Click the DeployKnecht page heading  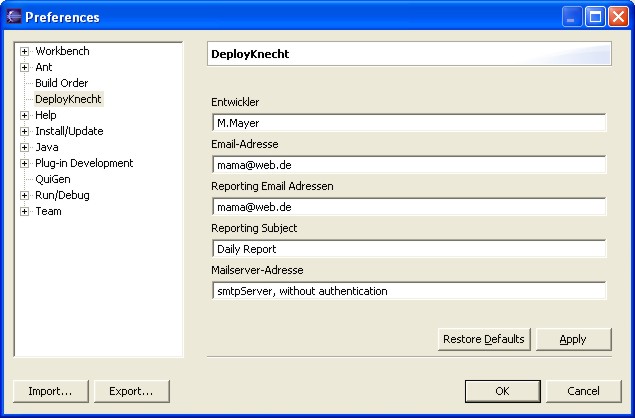coord(250,54)
